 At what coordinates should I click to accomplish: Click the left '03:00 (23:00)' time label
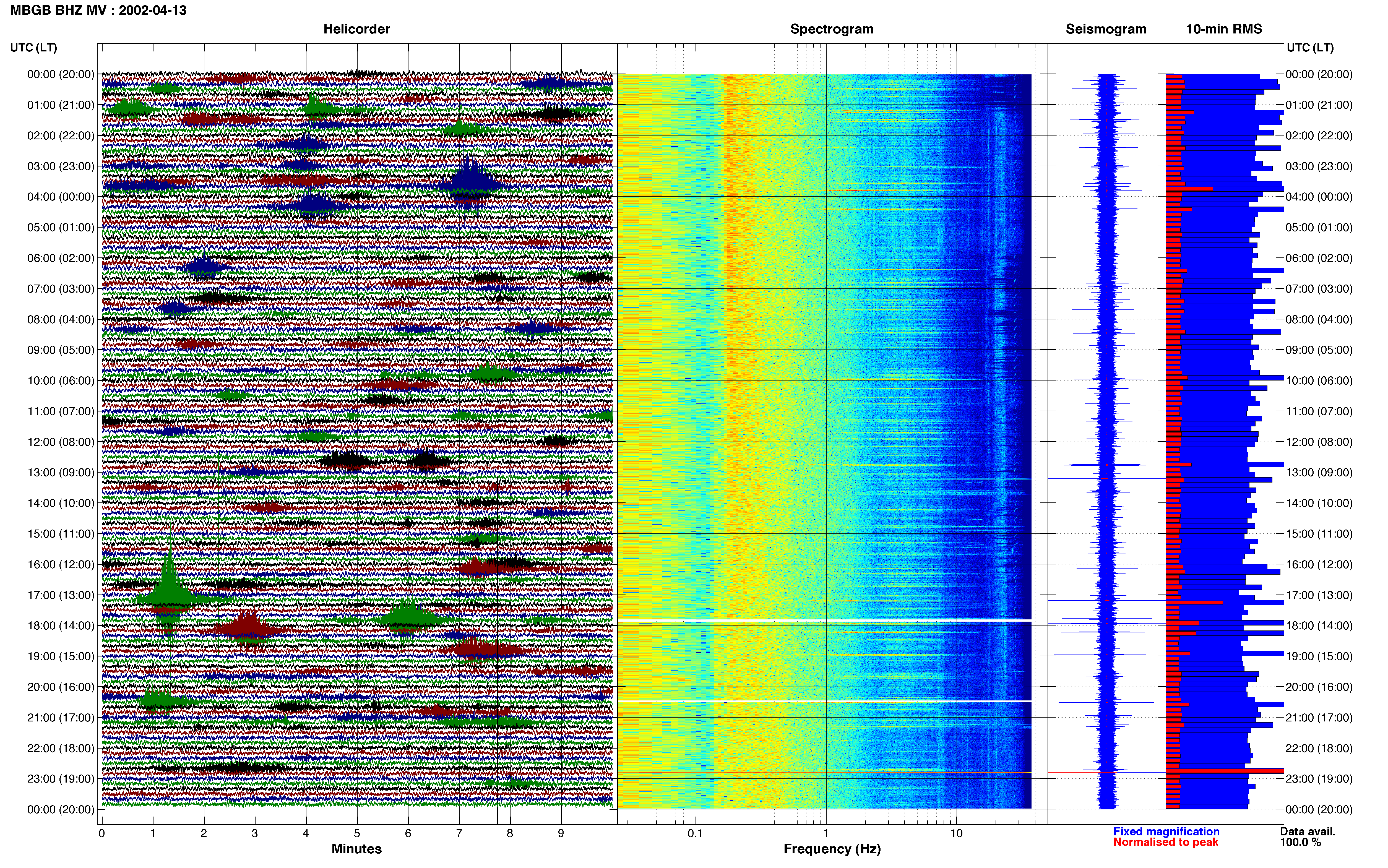tap(61, 166)
